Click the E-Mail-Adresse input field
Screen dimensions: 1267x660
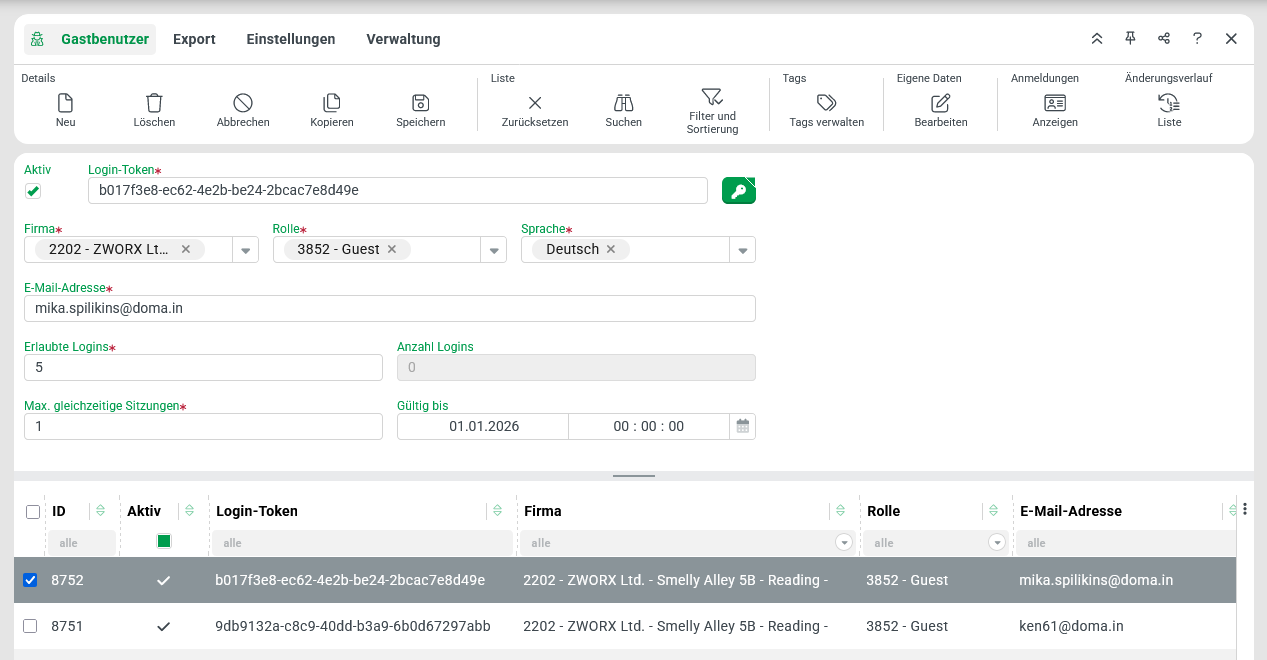(x=389, y=309)
